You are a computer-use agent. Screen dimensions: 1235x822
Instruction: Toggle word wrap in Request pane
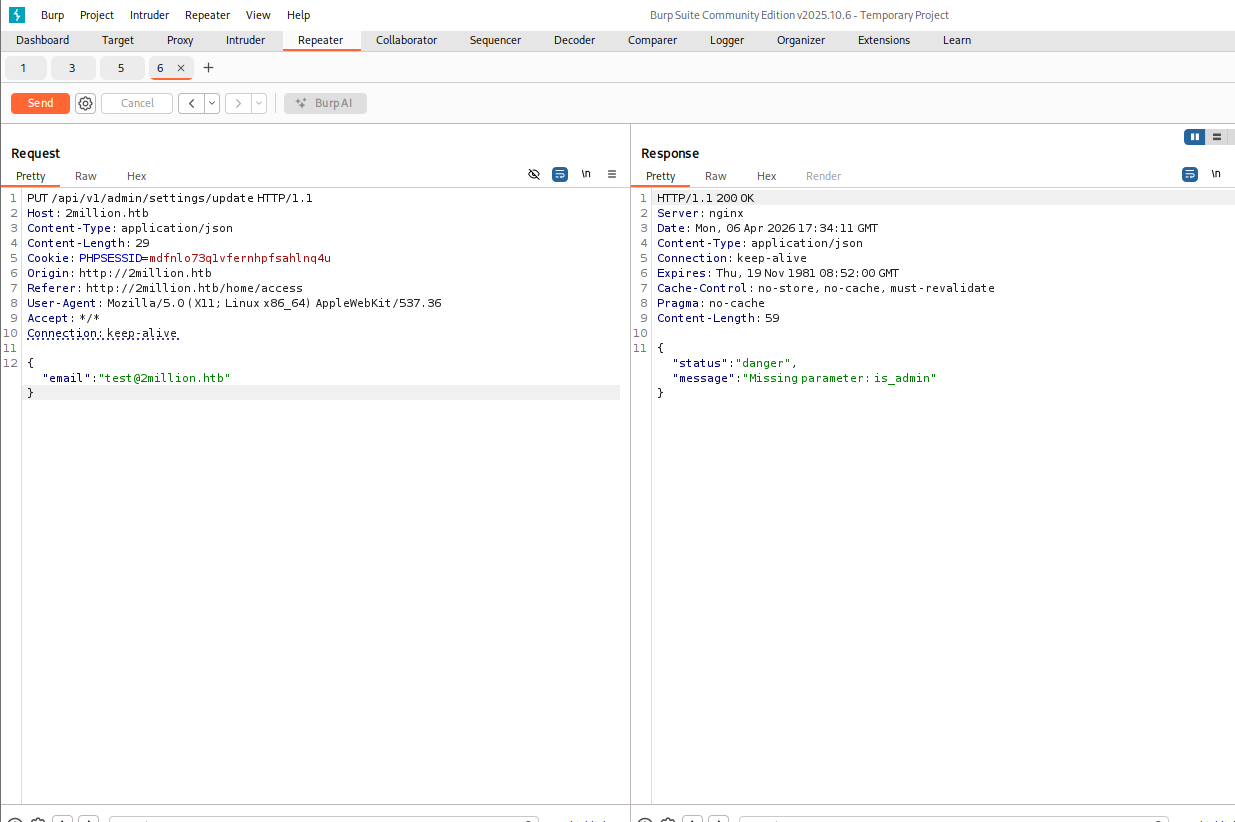tap(560, 174)
